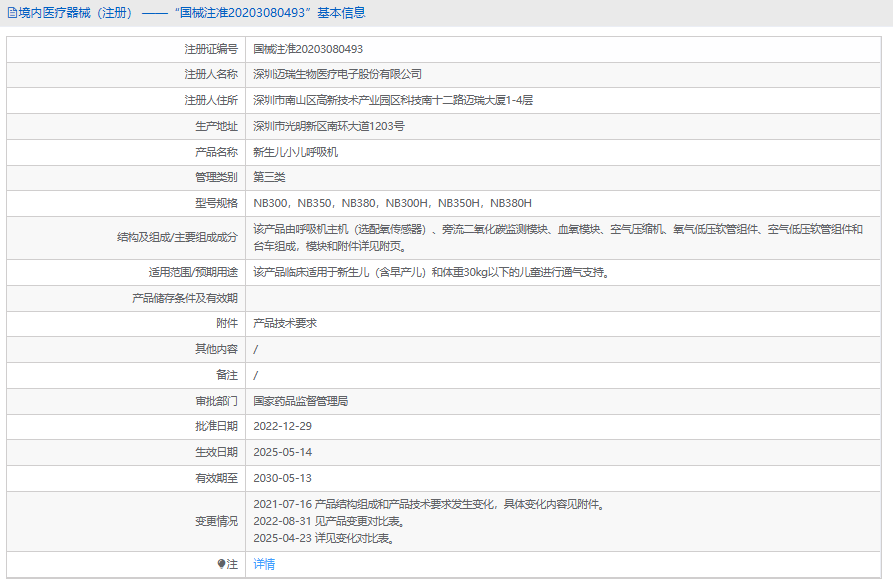Click the 批准日期 row label

click(216, 426)
